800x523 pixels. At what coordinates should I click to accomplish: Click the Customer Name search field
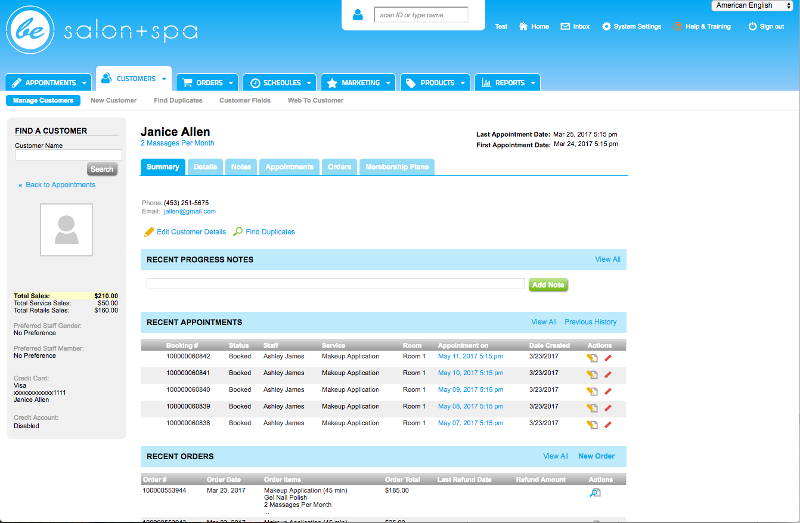click(68, 155)
